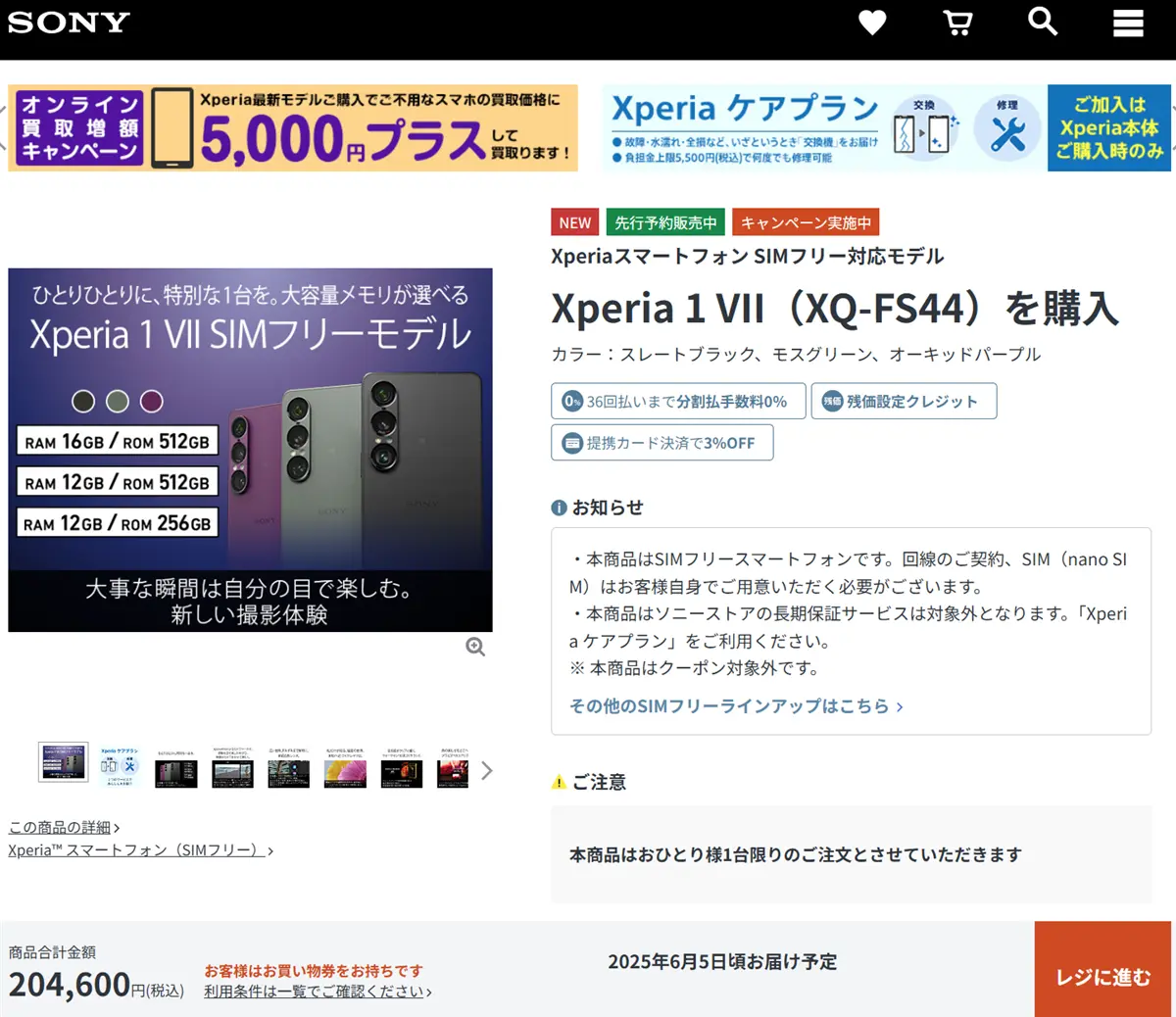1176x1017 pixels.
Task: Open the search magnifier in header
Action: click(x=1043, y=22)
